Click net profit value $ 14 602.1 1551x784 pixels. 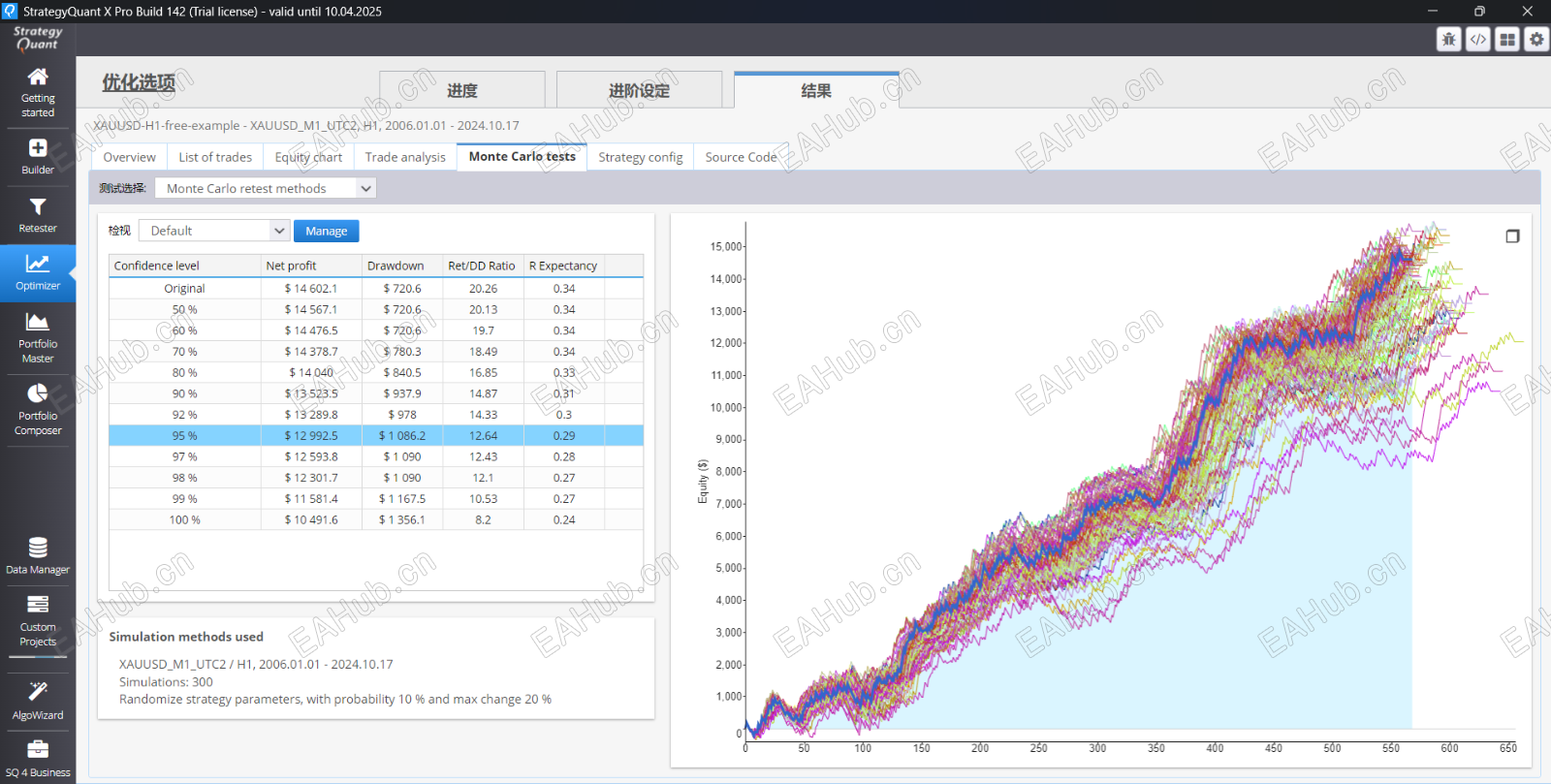tap(311, 289)
